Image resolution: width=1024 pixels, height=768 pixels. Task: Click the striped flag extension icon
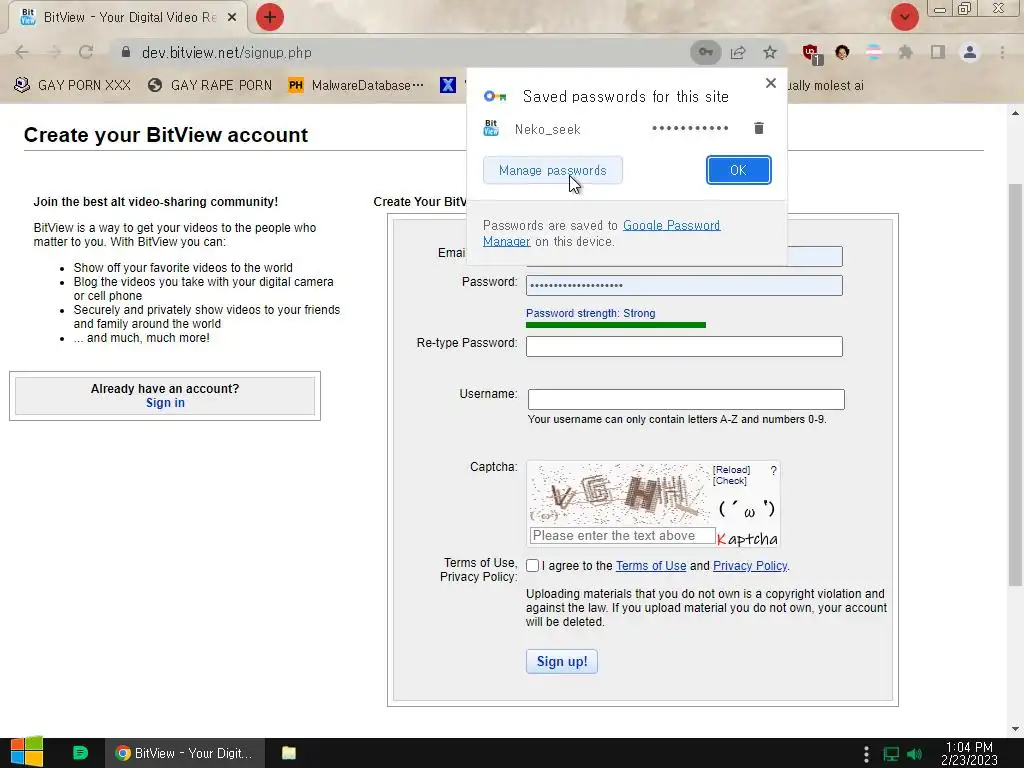874,52
